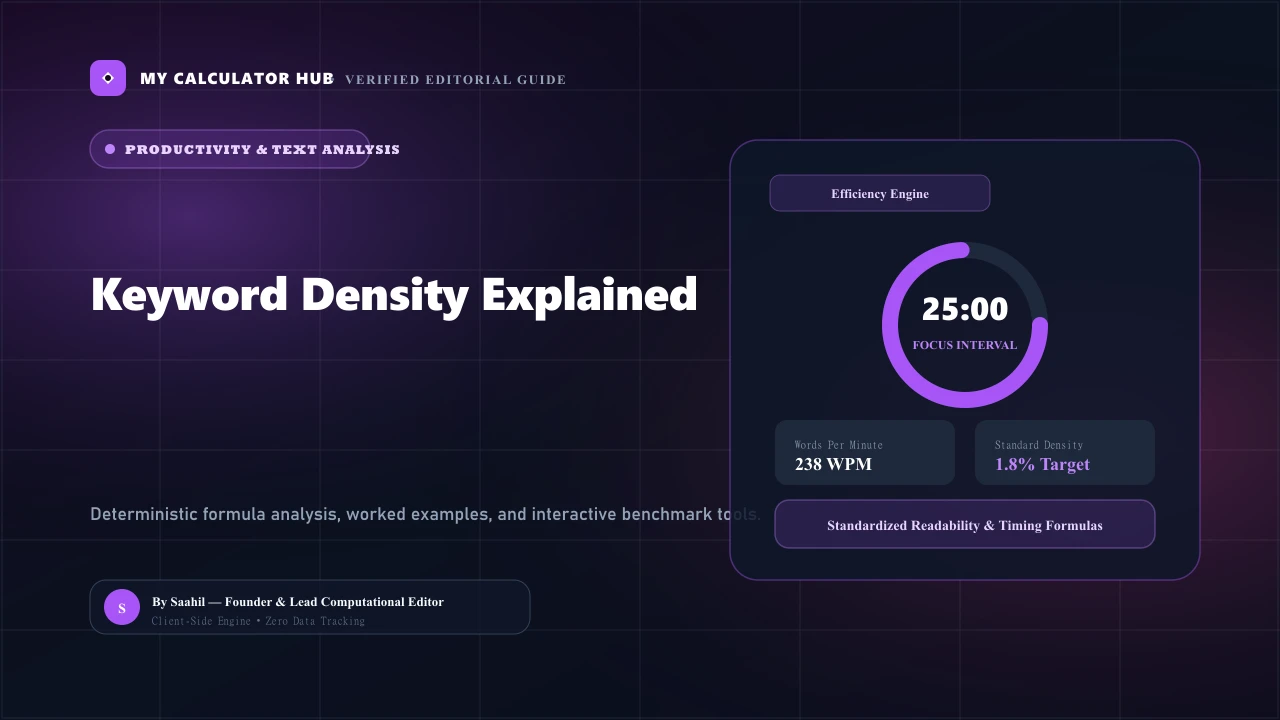The height and width of the screenshot is (720, 1280).
Task: Click the "Keyword Density Explained" headline
Action: tap(394, 295)
